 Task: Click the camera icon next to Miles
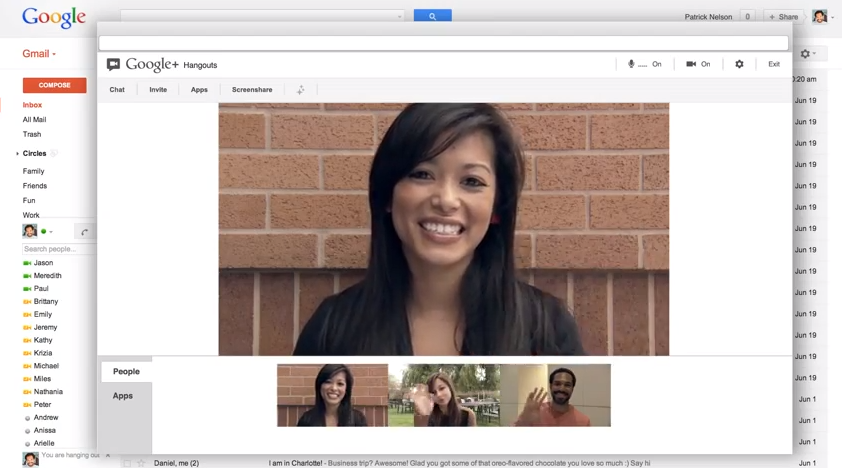[27, 379]
